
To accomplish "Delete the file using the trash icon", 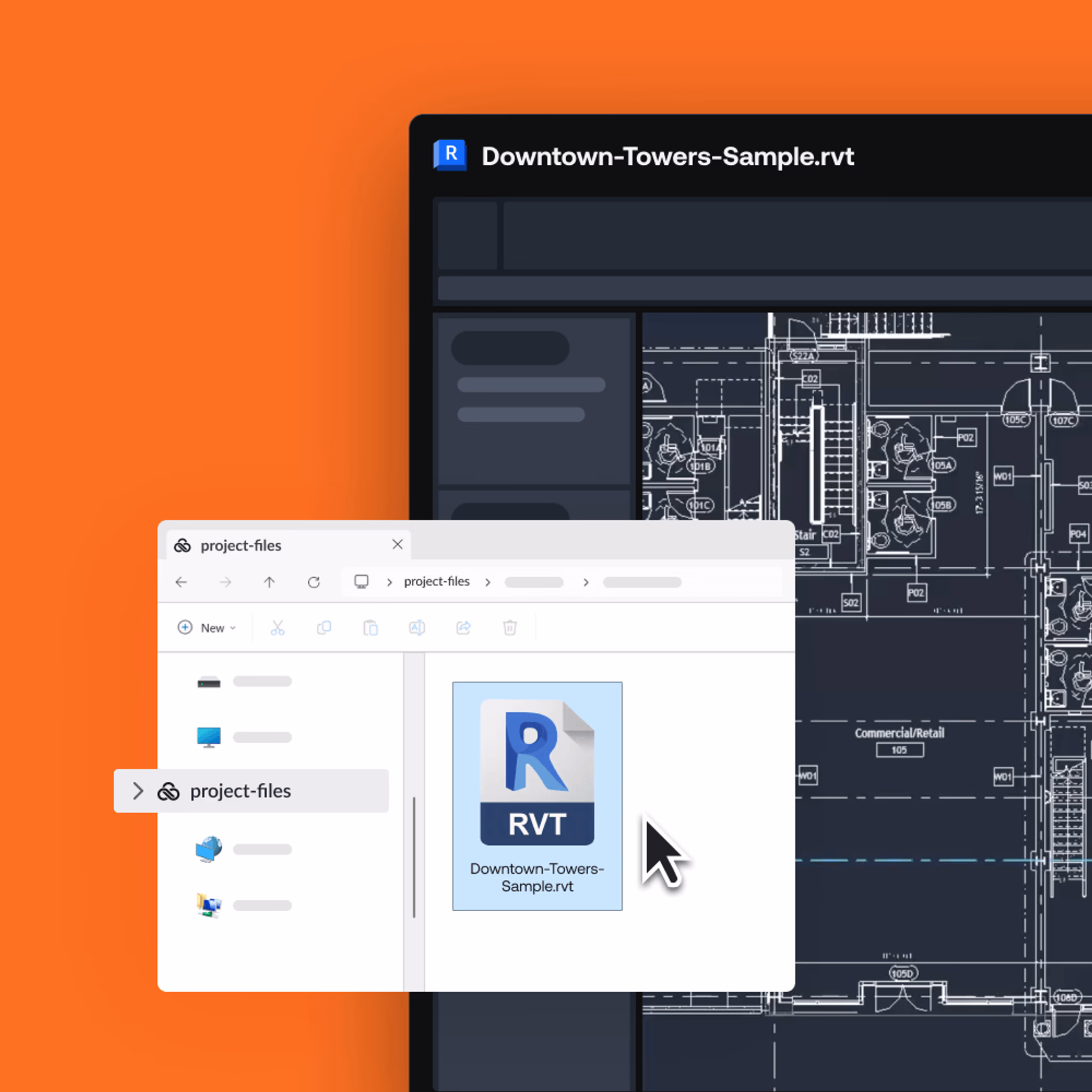I will click(510, 628).
